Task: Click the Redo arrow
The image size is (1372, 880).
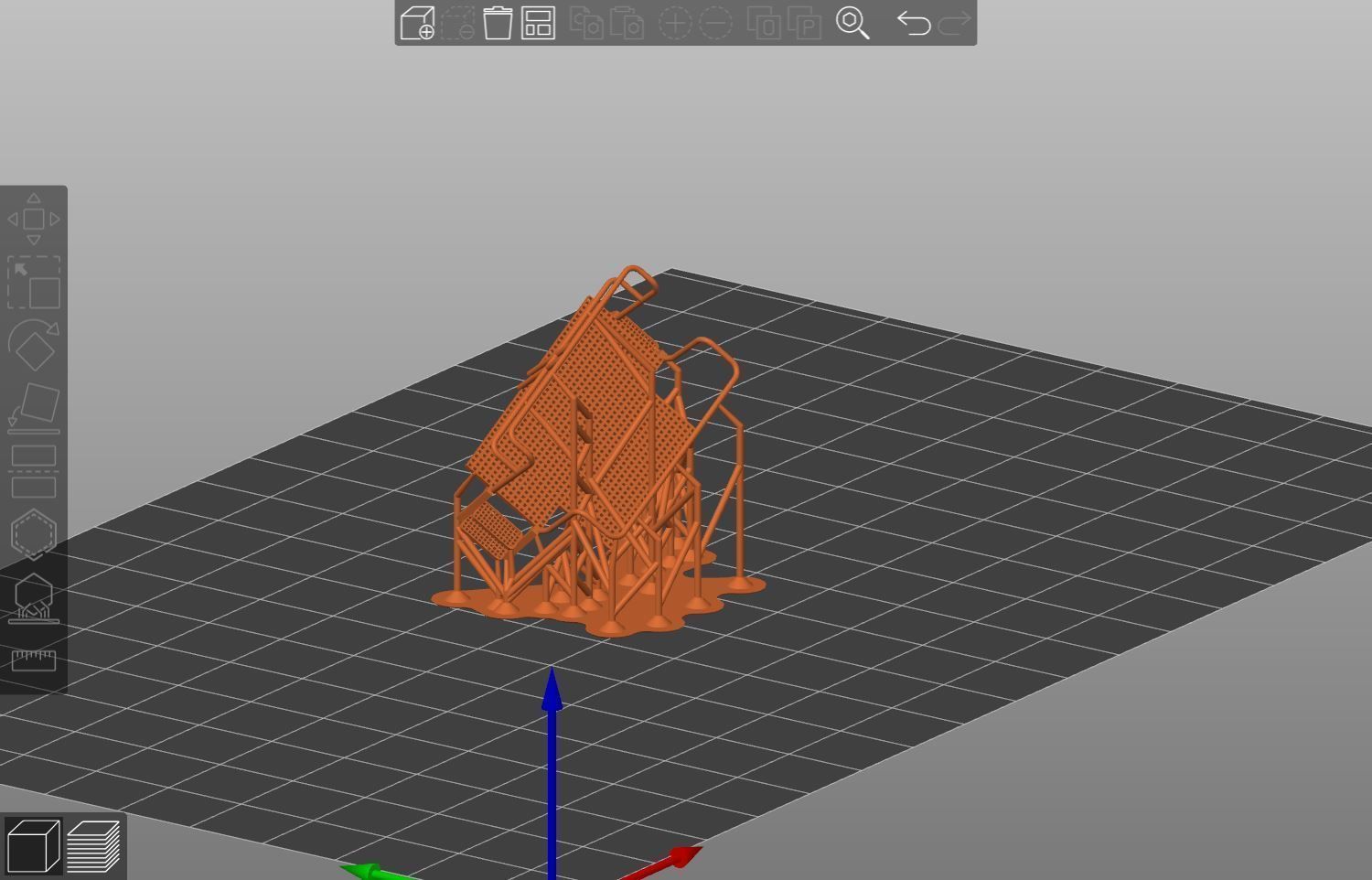Action: 953,23
